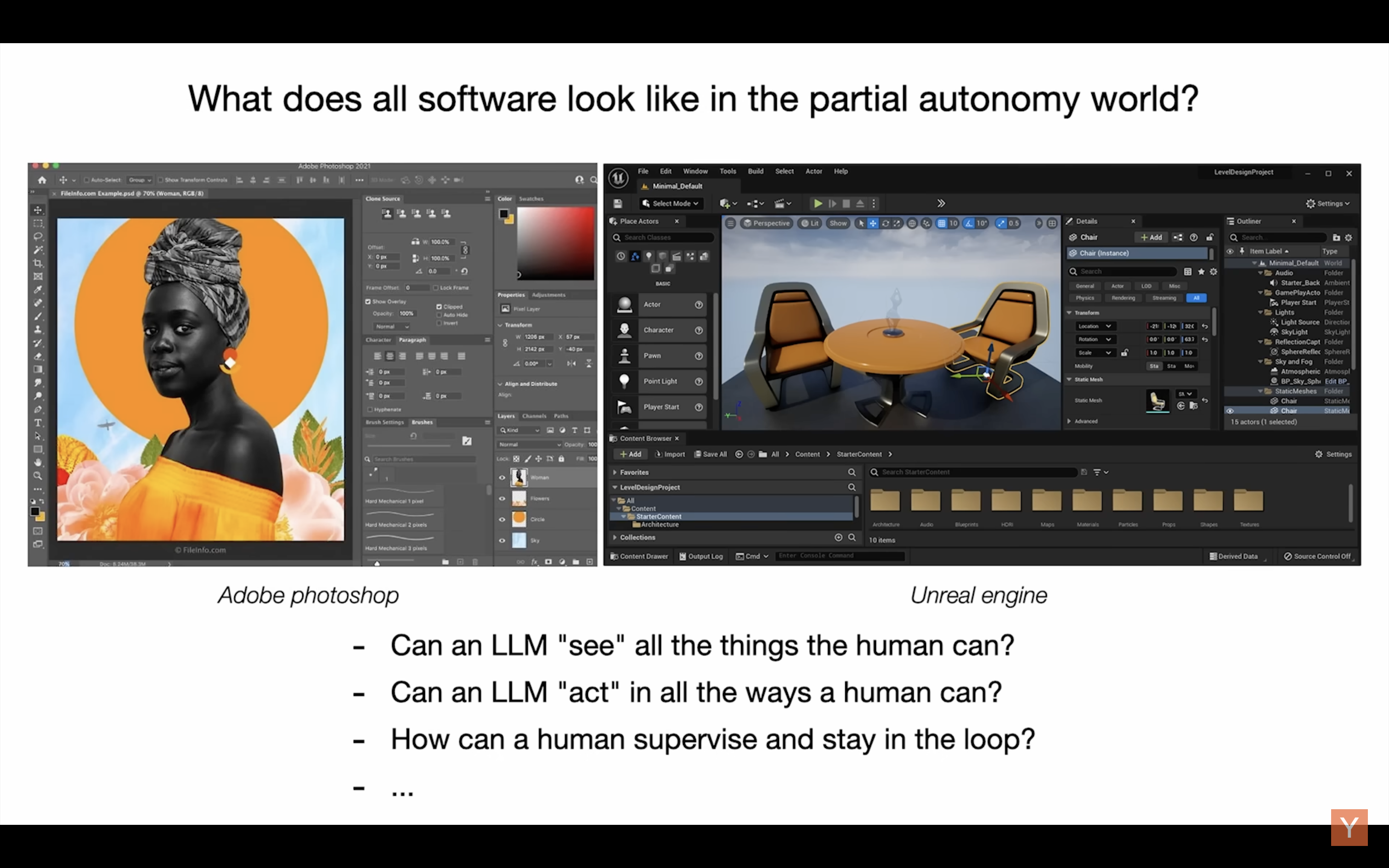1389x868 pixels.
Task: Select the Zoom tool in Photoshop toolbar
Action: [38, 475]
